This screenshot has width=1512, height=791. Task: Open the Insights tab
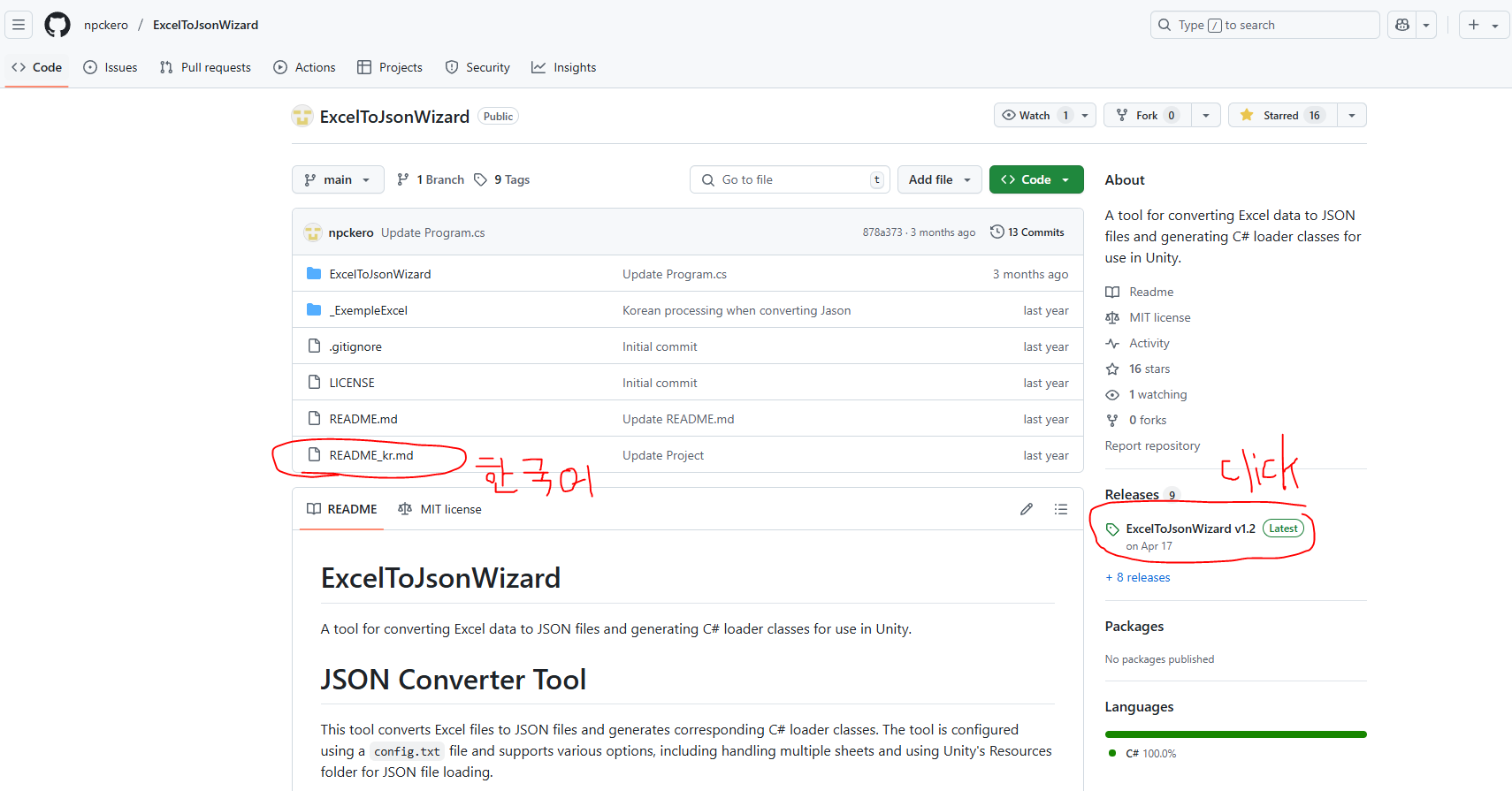564,67
